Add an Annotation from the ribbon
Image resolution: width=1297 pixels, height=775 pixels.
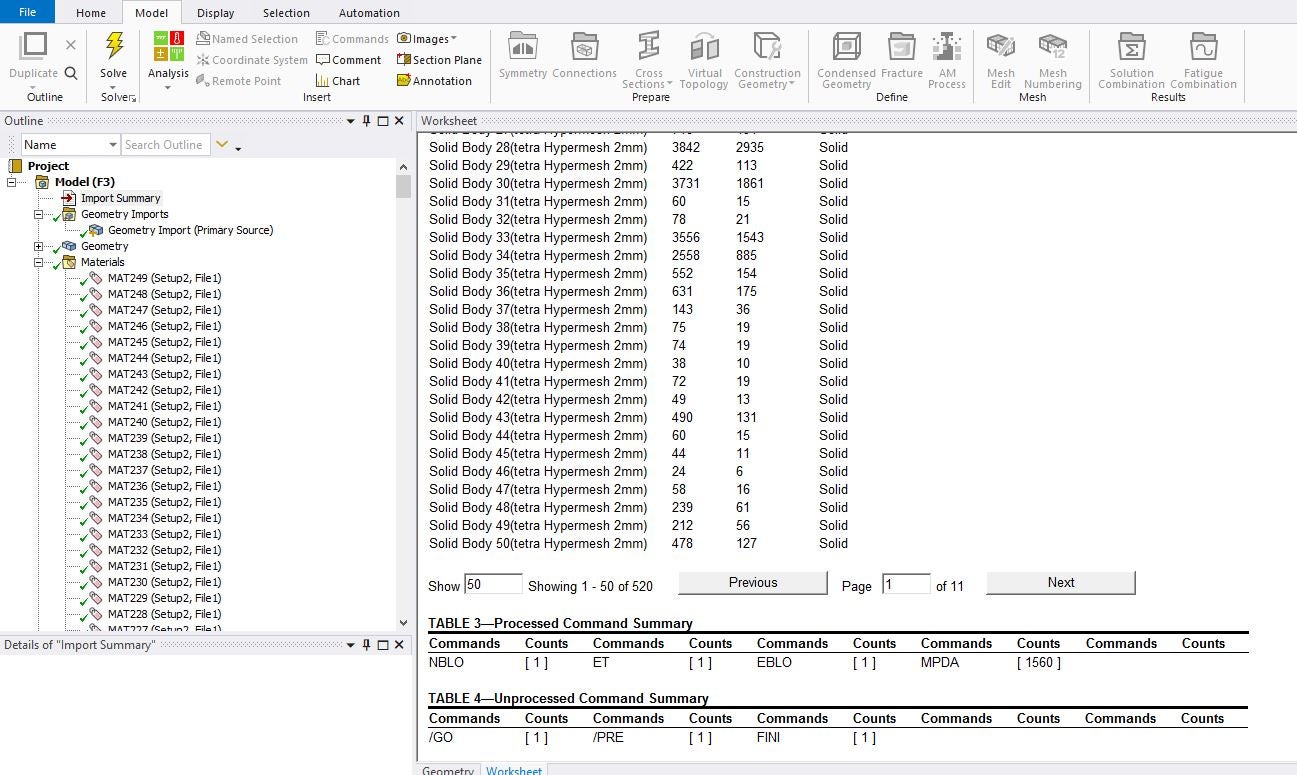tap(434, 81)
